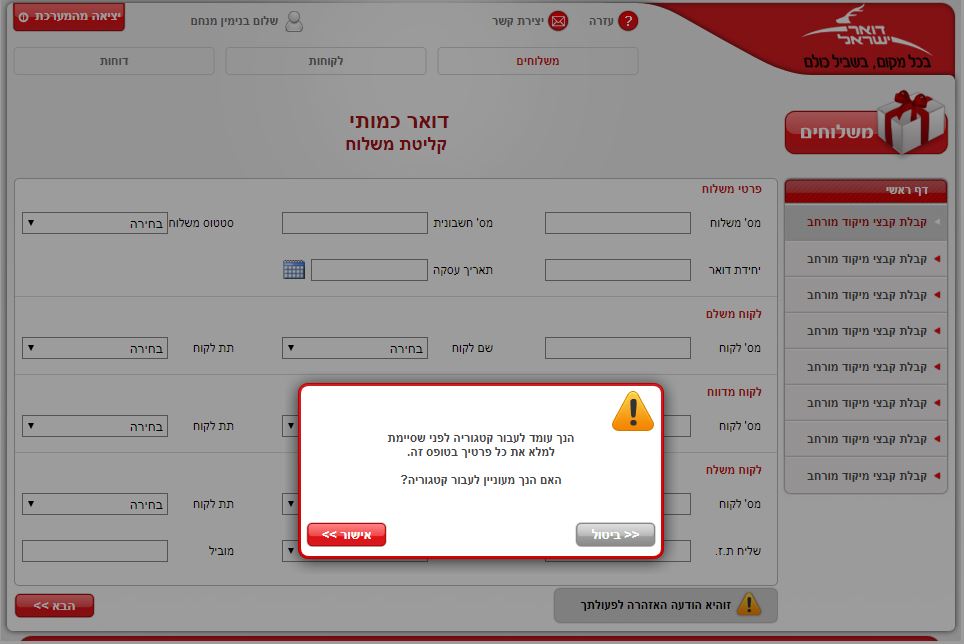Click the gift box משלוחים banner

pyautogui.click(x=867, y=124)
